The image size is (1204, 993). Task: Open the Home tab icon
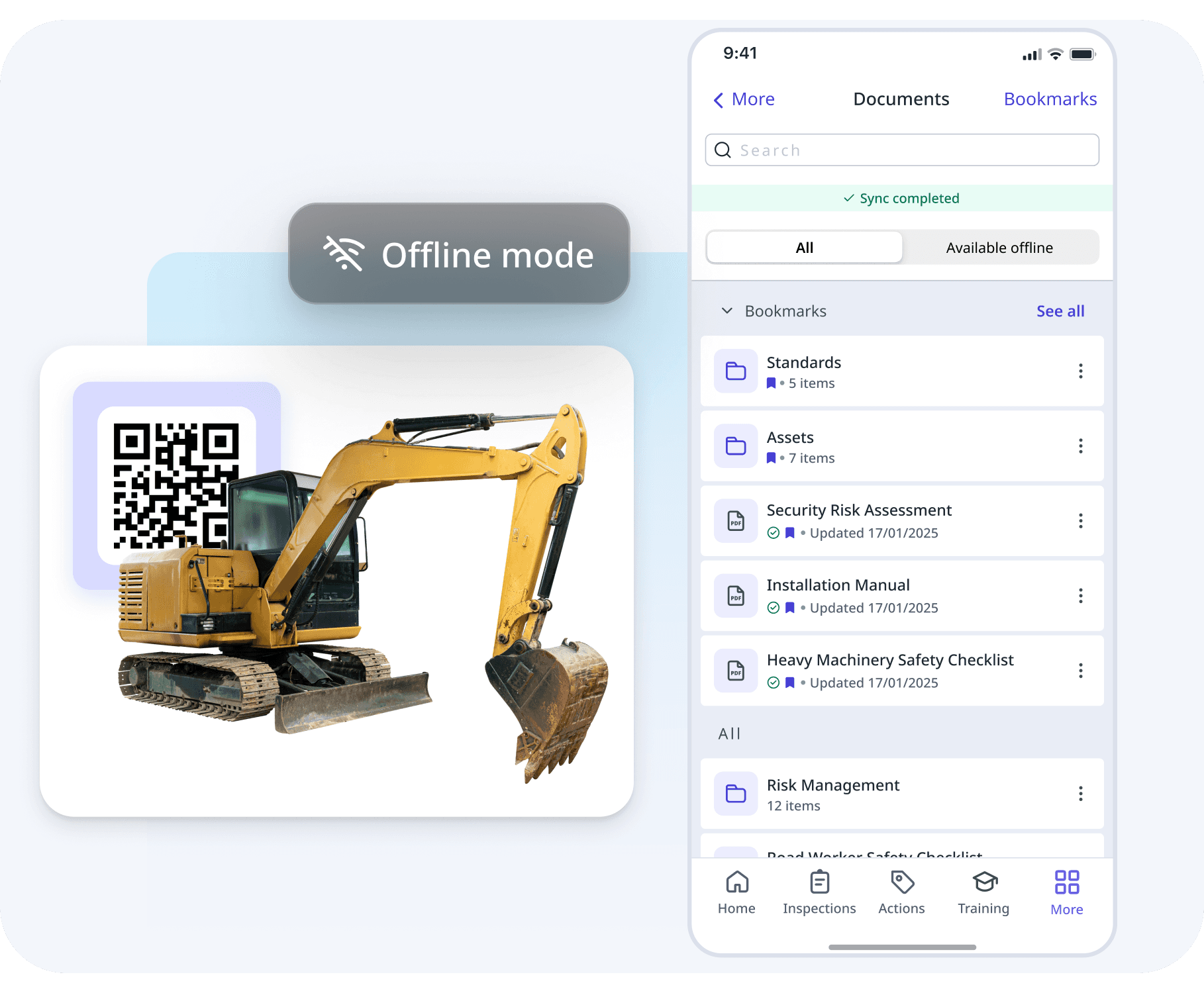coord(736,882)
